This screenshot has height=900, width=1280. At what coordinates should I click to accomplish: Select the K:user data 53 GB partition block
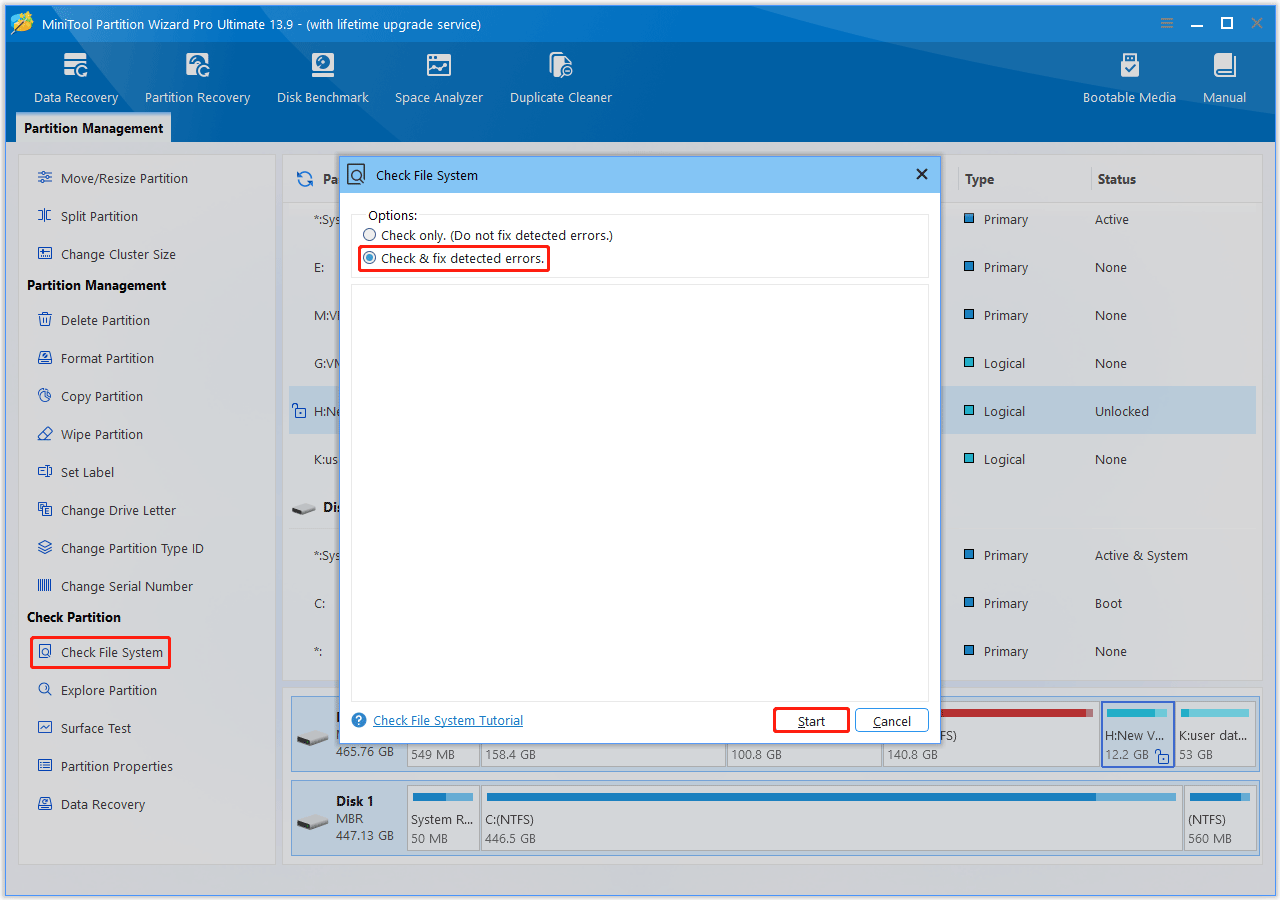tap(1215, 734)
